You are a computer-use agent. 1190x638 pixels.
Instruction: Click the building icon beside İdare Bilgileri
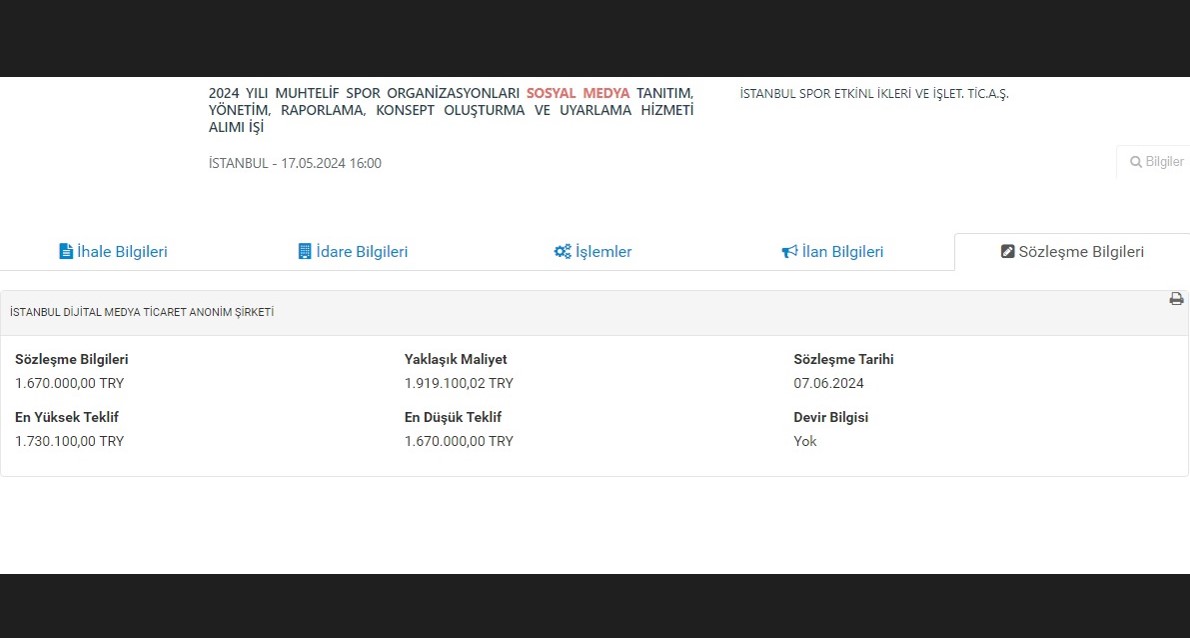305,252
